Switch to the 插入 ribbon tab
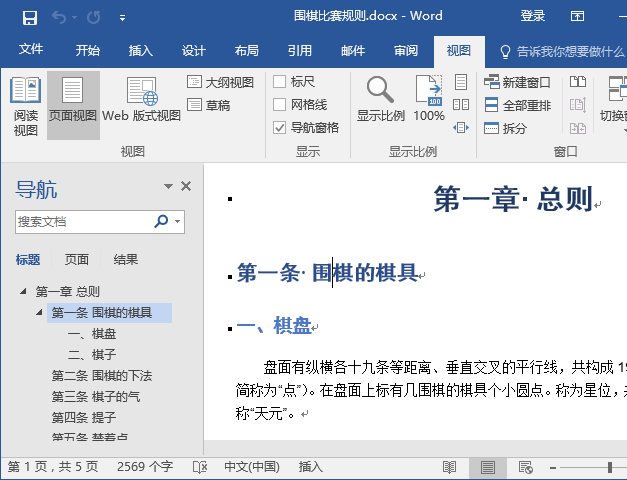The width and height of the screenshot is (627, 480). [x=140, y=50]
